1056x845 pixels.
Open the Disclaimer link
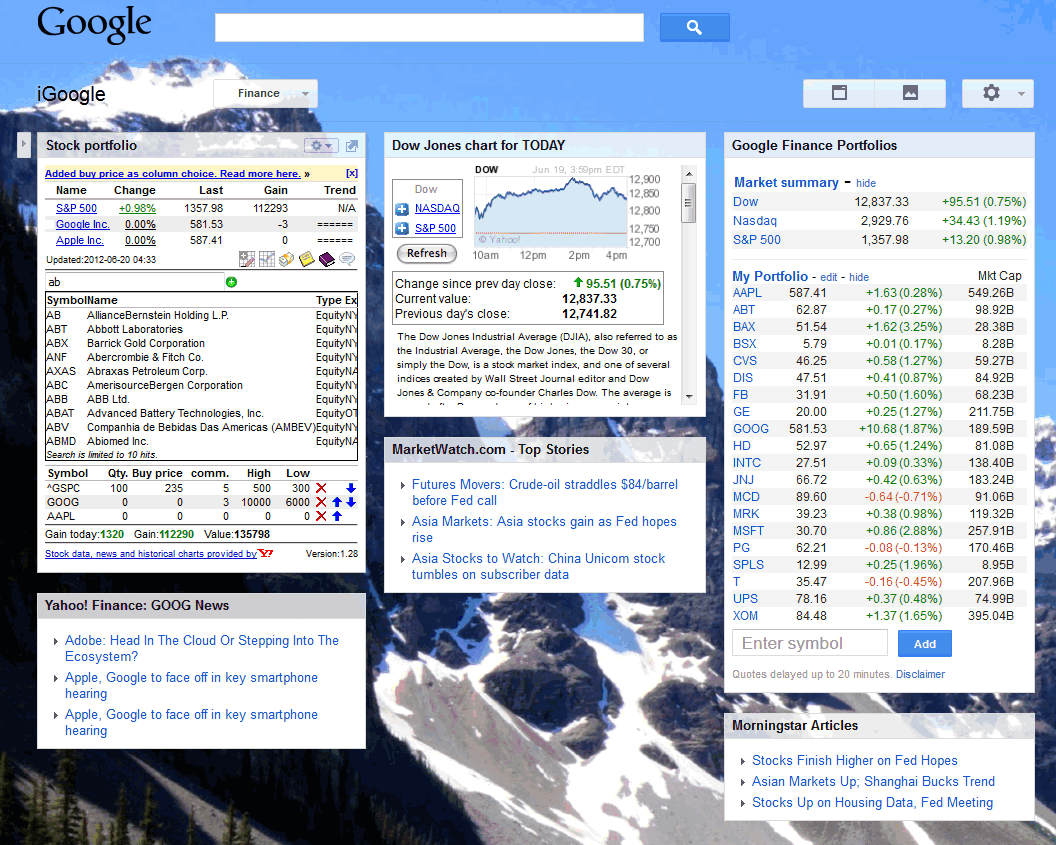(920, 674)
